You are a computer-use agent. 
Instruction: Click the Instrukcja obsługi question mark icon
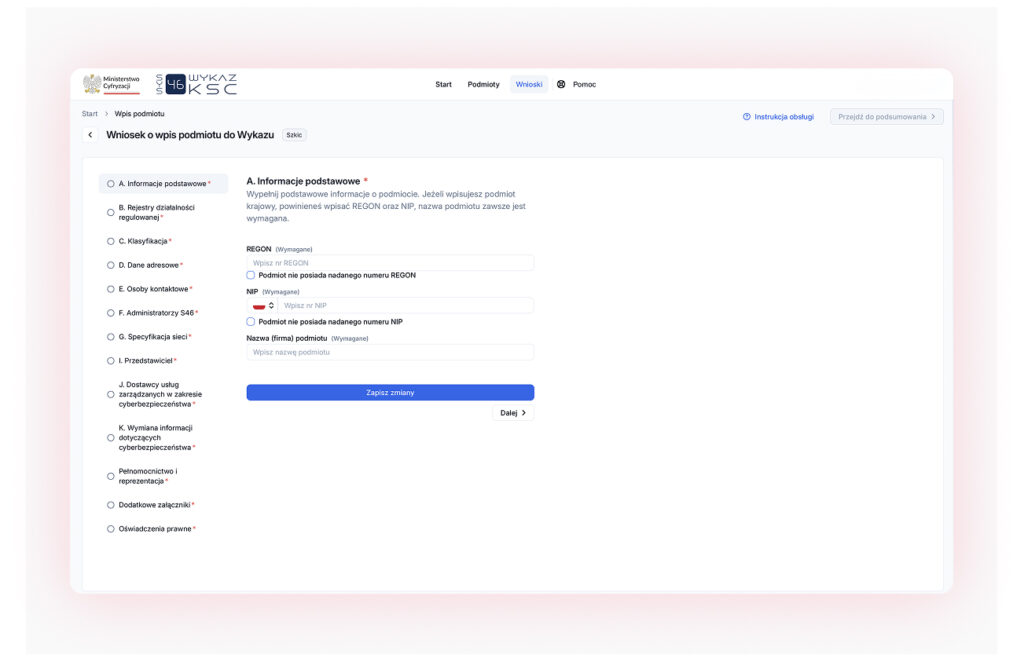tap(746, 117)
